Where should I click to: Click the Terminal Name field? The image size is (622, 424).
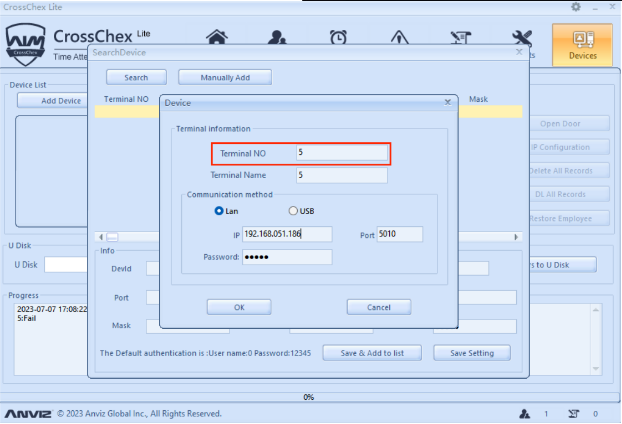pos(342,175)
